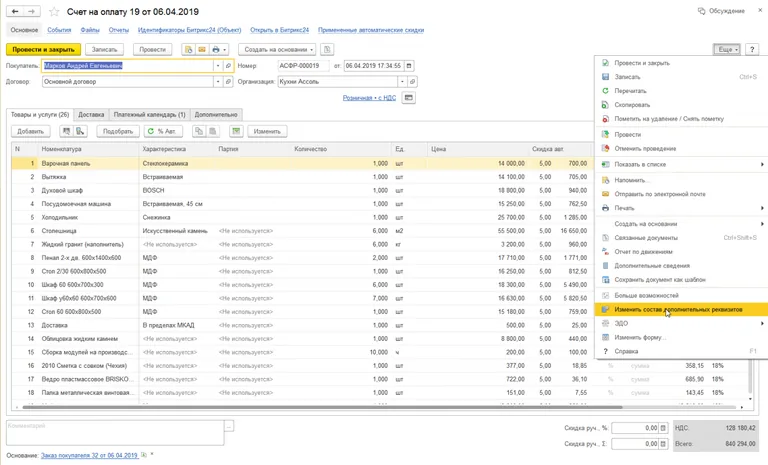Screen dimensions: 768x465
Task: Switch to the Платежный календарь tab
Action: coord(148,114)
